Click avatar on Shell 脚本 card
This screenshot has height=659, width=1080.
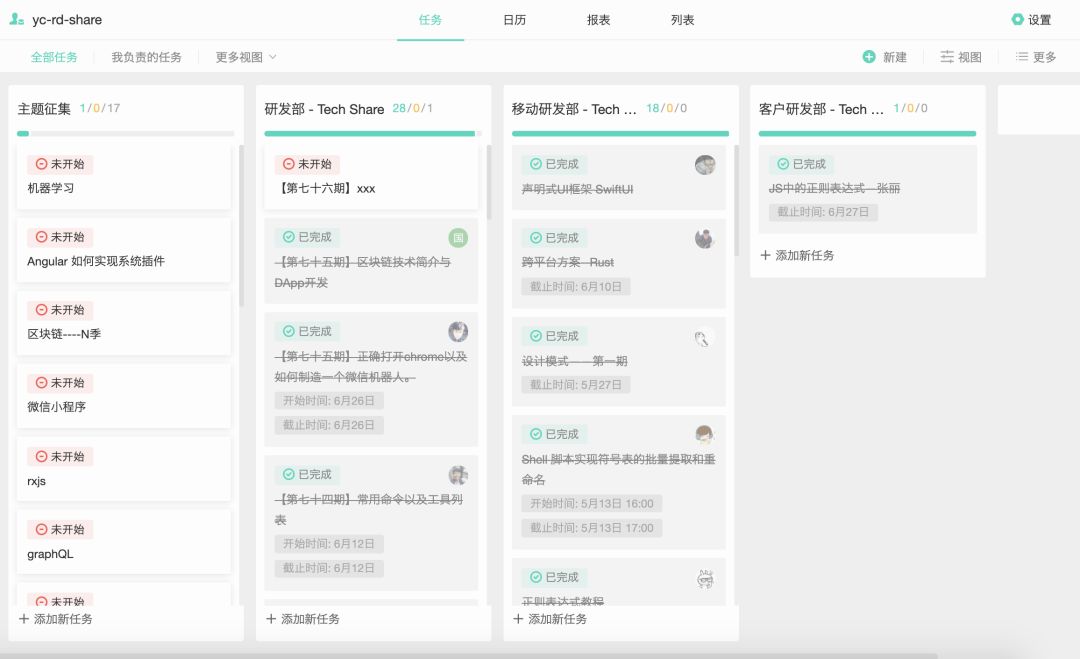tap(705, 435)
